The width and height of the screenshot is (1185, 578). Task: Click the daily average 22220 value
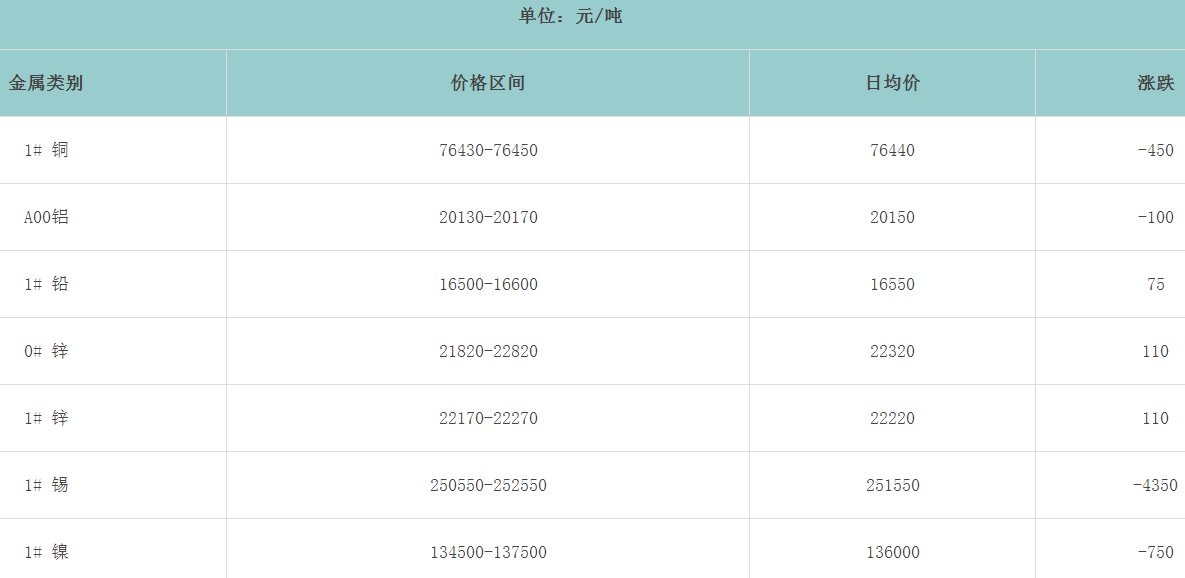[892, 418]
